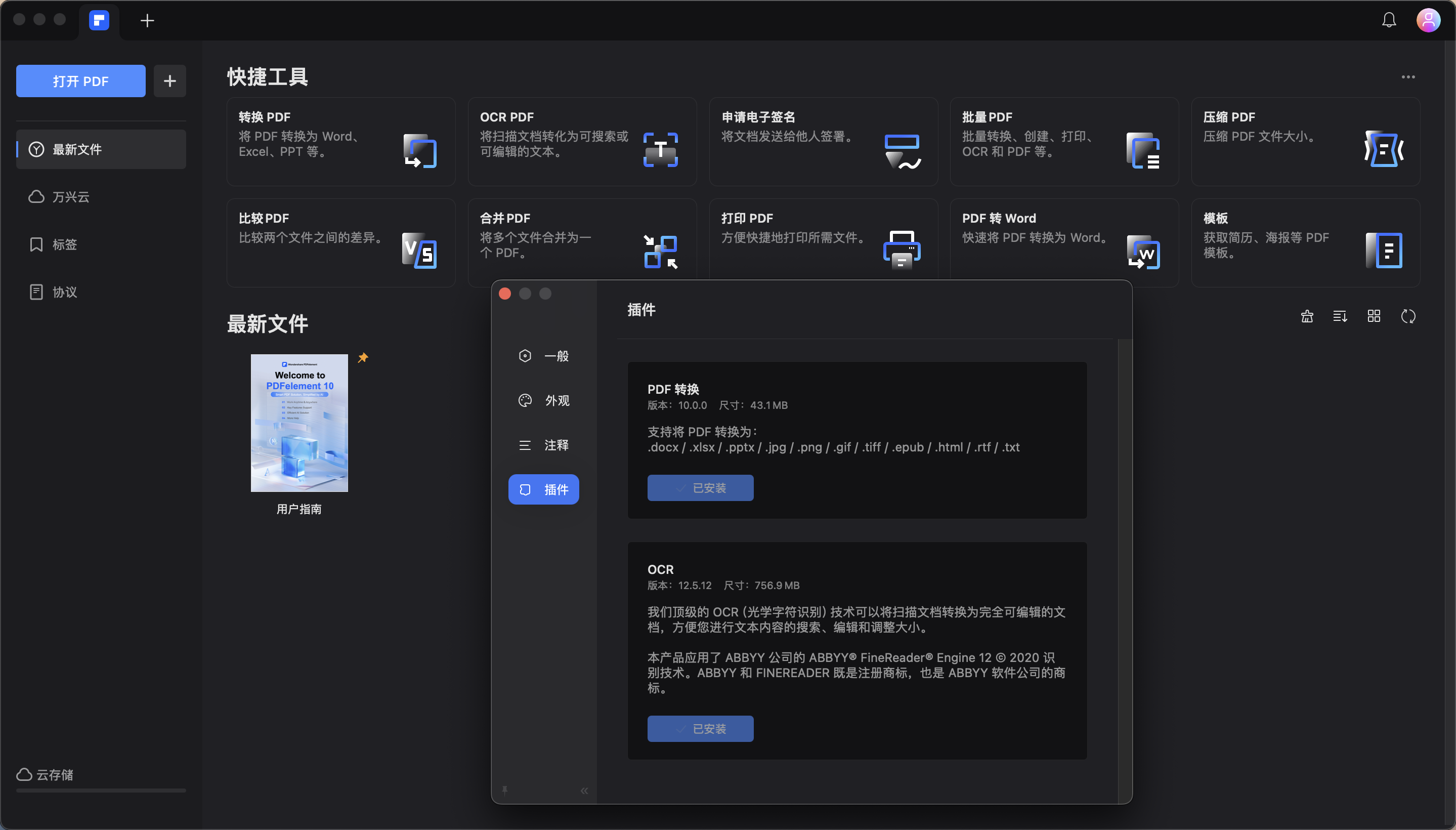Screen dimensions: 1456x830
Task: Click the 转换 PDF card title
Action: click(x=265, y=117)
